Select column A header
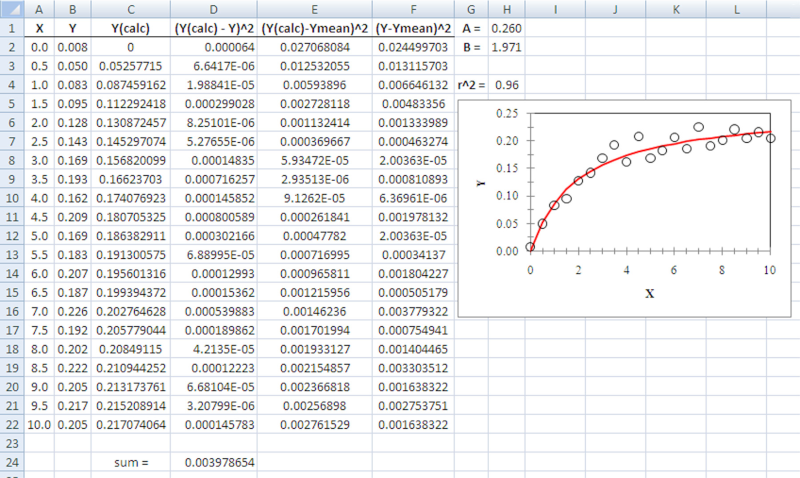Image resolution: width=800 pixels, height=478 pixels. pos(39,9)
